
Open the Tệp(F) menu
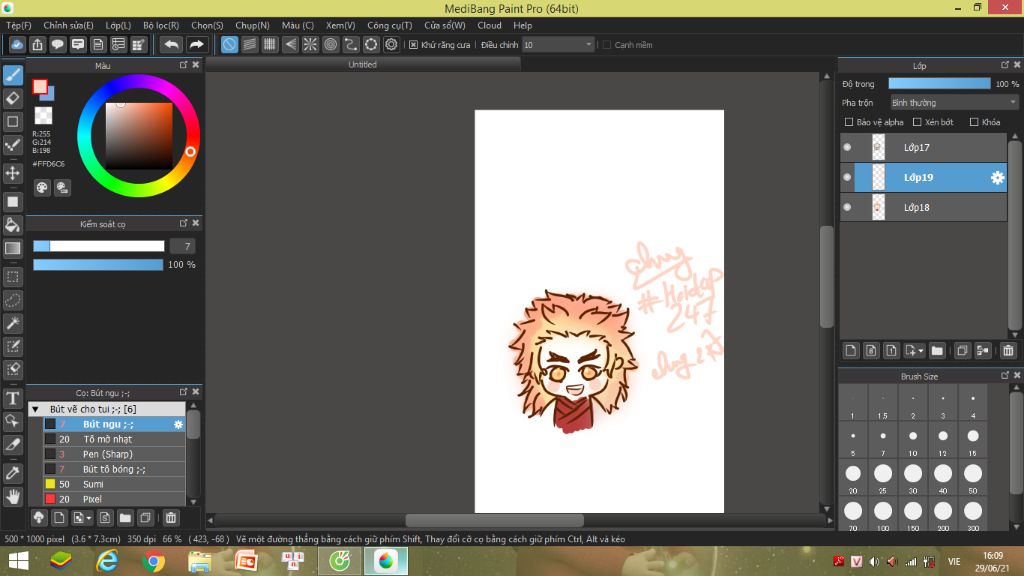(x=19, y=25)
